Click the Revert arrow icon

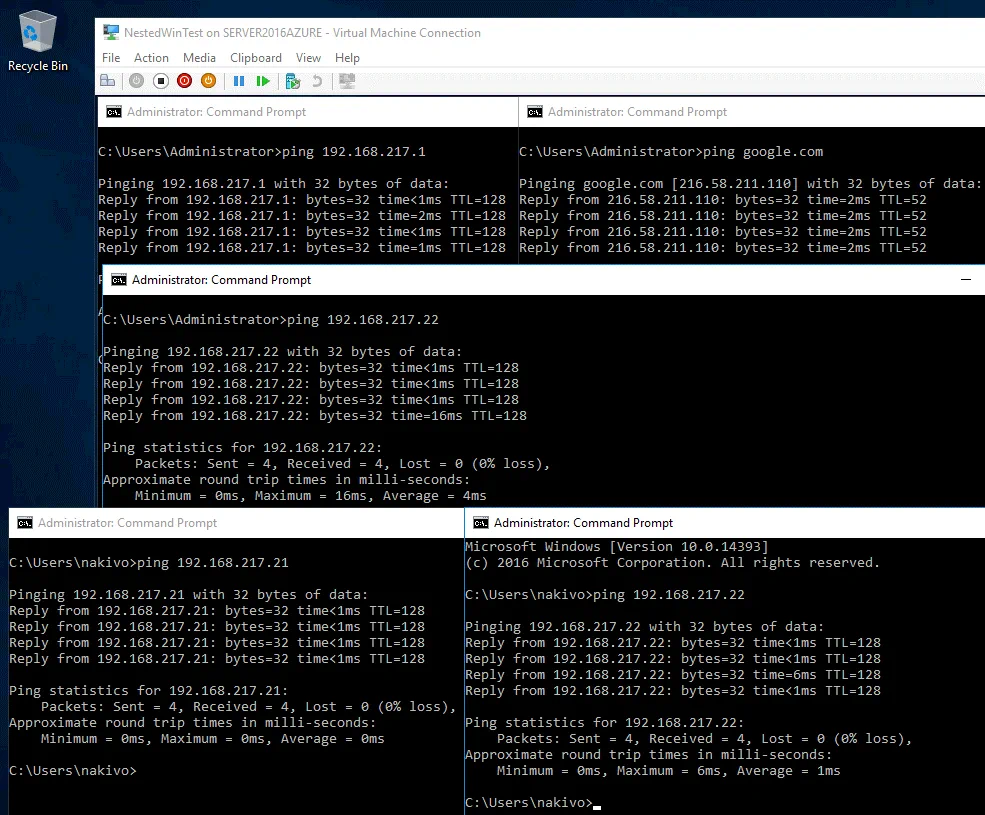(318, 81)
